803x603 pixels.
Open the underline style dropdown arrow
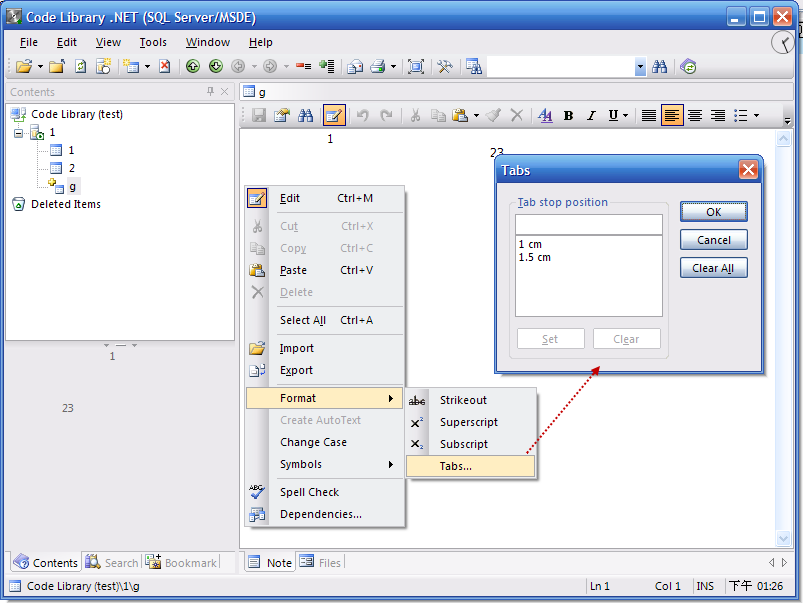click(625, 116)
